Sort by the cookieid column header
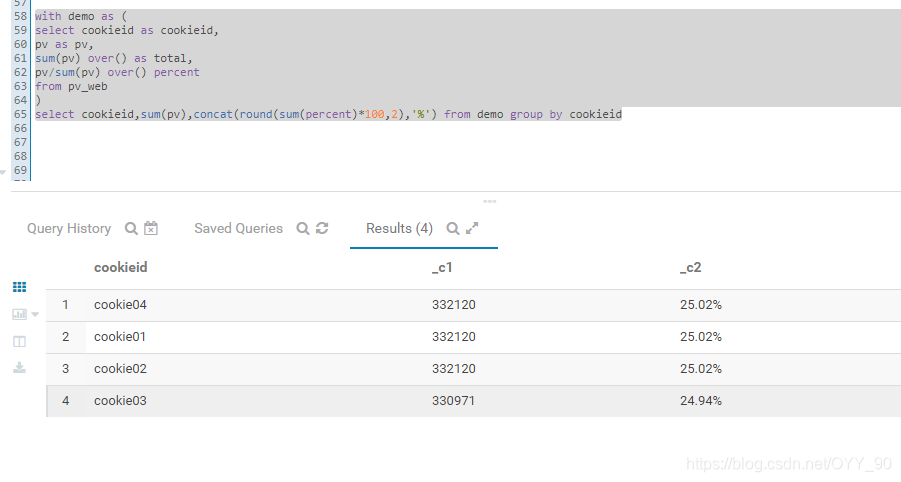901x482 pixels. click(121, 268)
